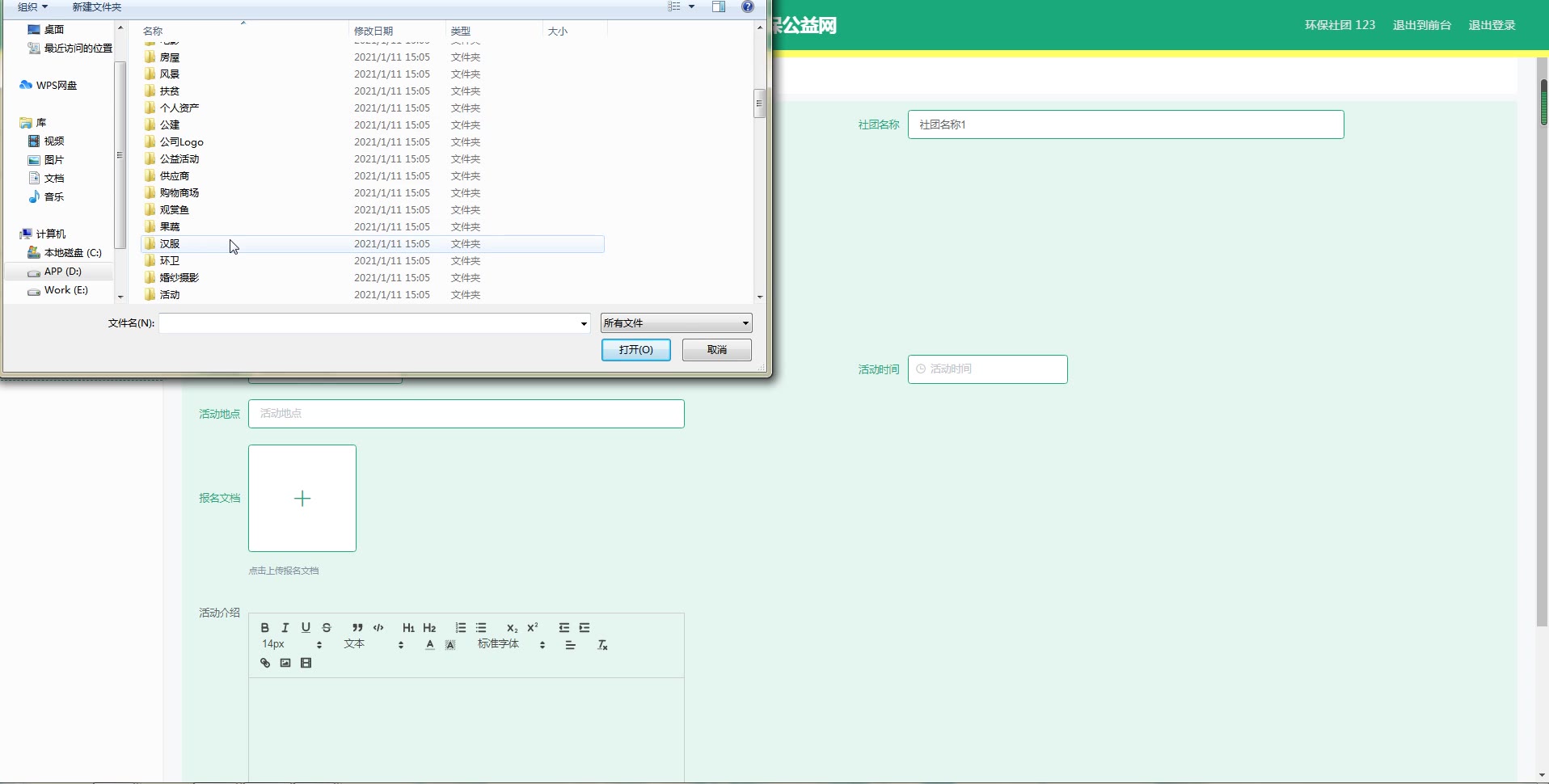Viewport: 1549px width, 784px height.
Task: Select the 公司Logo folder
Action: click(174, 142)
